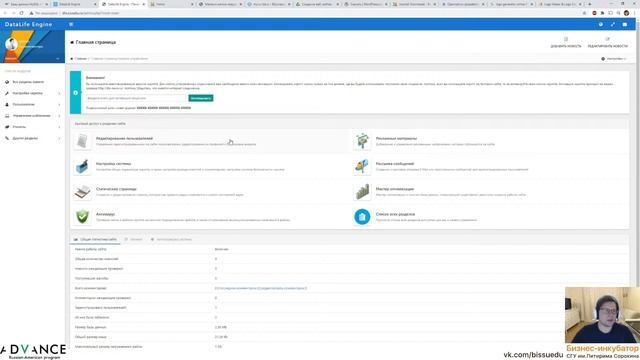Open Рекламные материалы billboard icon
Viewport: 640px width, 360px height.
pos(362,141)
